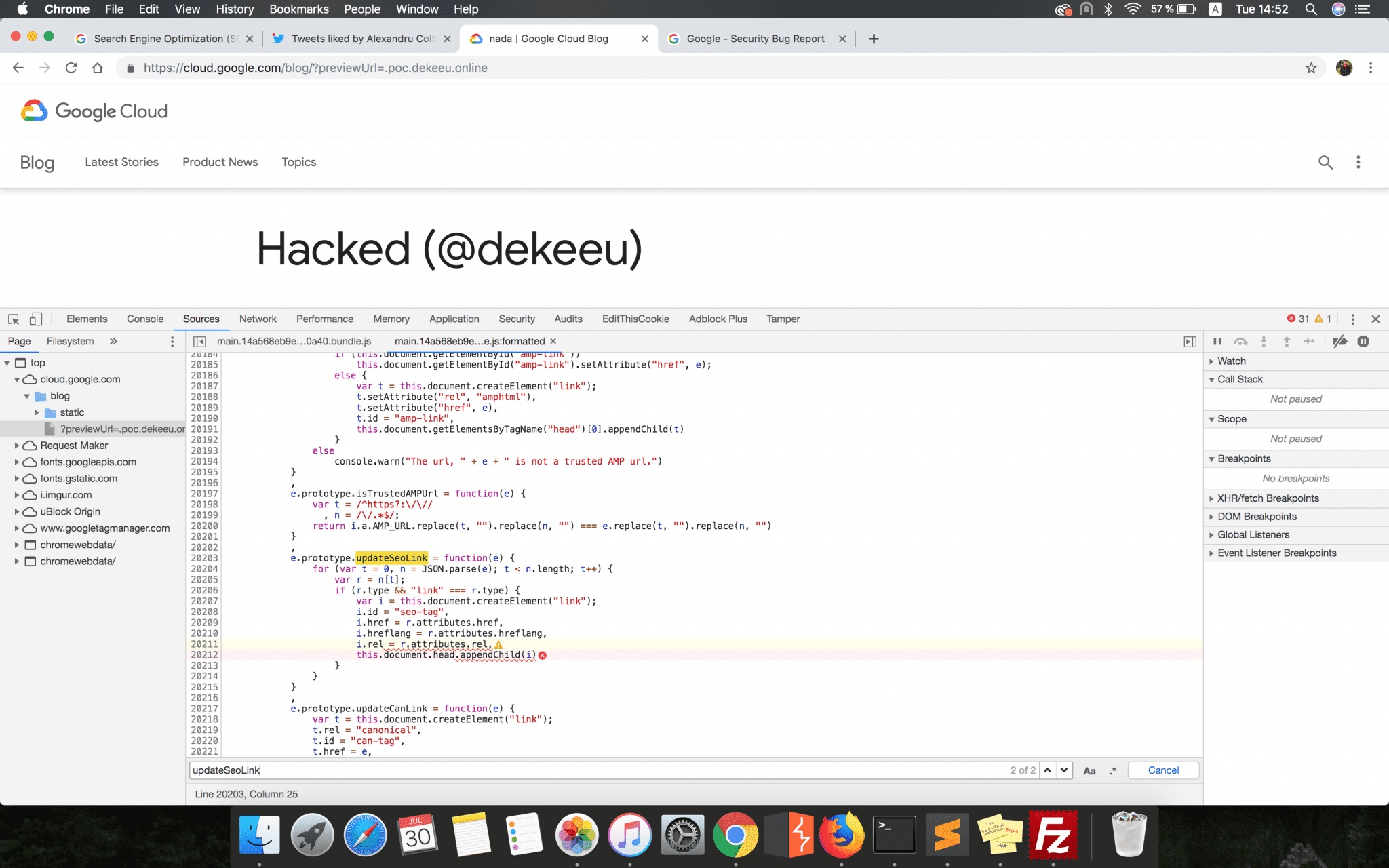This screenshot has height=868, width=1389.
Task: Reload the page button
Action: (71, 68)
